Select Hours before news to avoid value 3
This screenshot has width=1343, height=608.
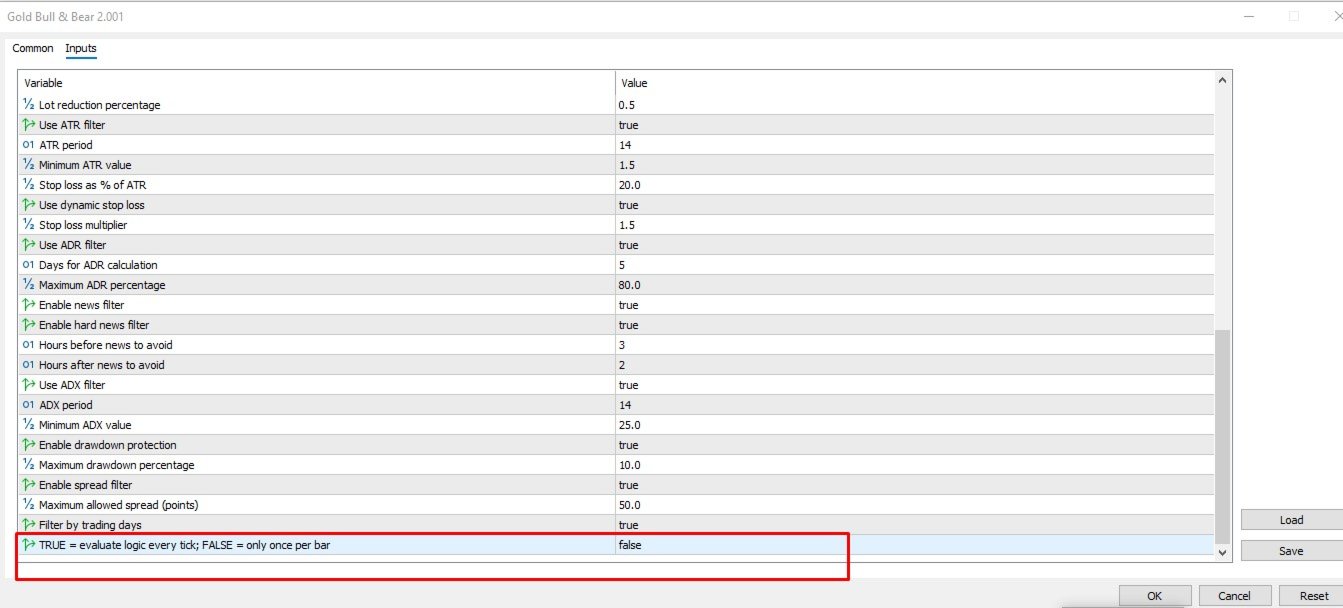[914, 345]
